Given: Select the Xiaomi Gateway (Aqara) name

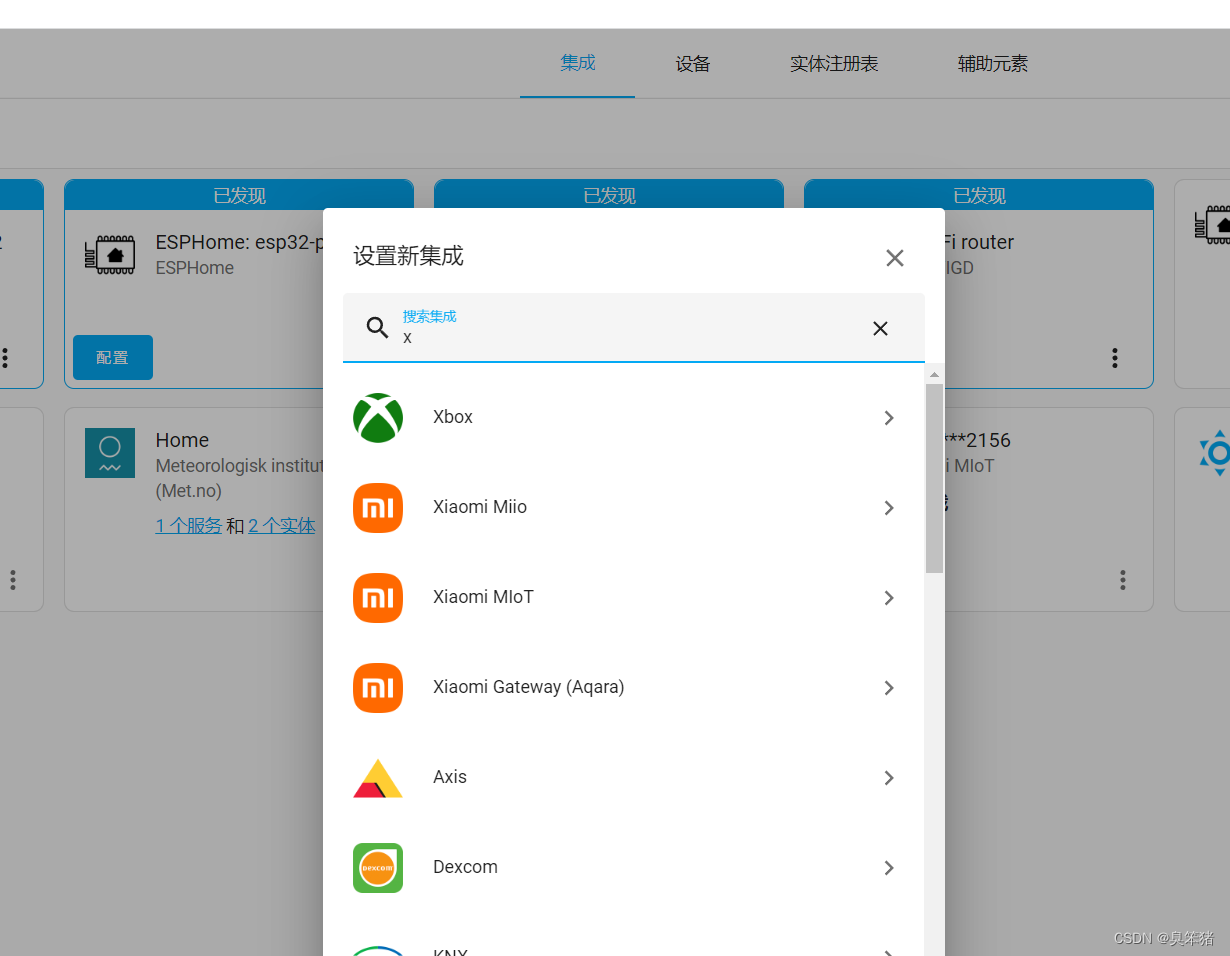Looking at the screenshot, I should (x=529, y=687).
